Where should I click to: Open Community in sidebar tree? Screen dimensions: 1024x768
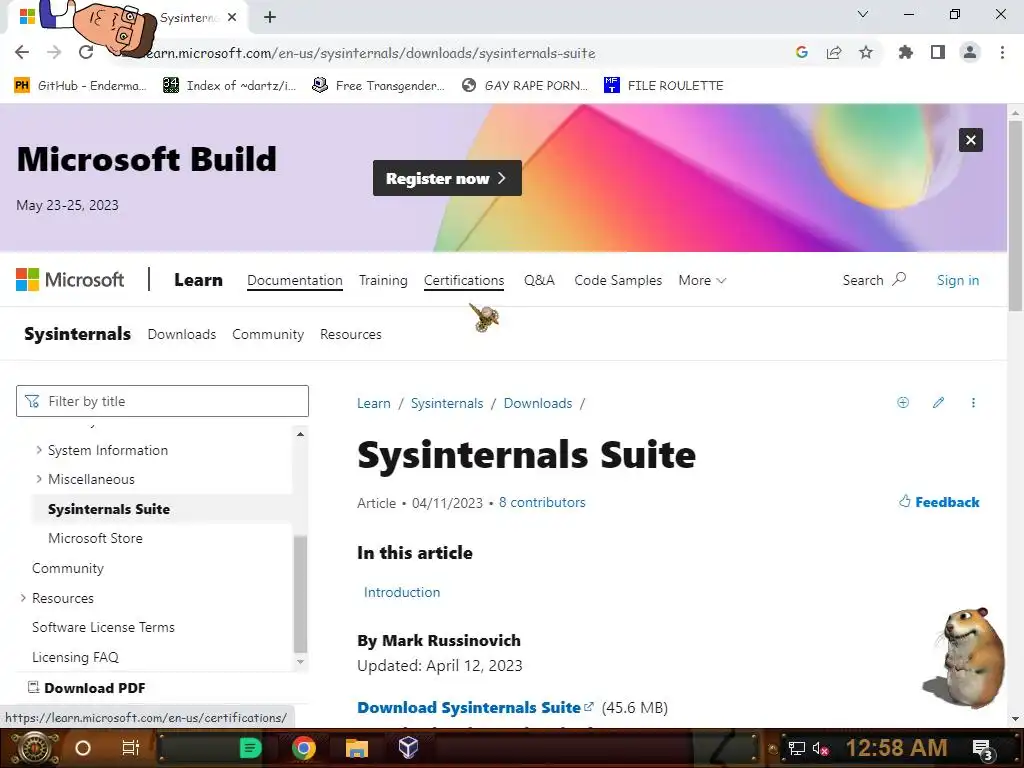click(x=68, y=568)
